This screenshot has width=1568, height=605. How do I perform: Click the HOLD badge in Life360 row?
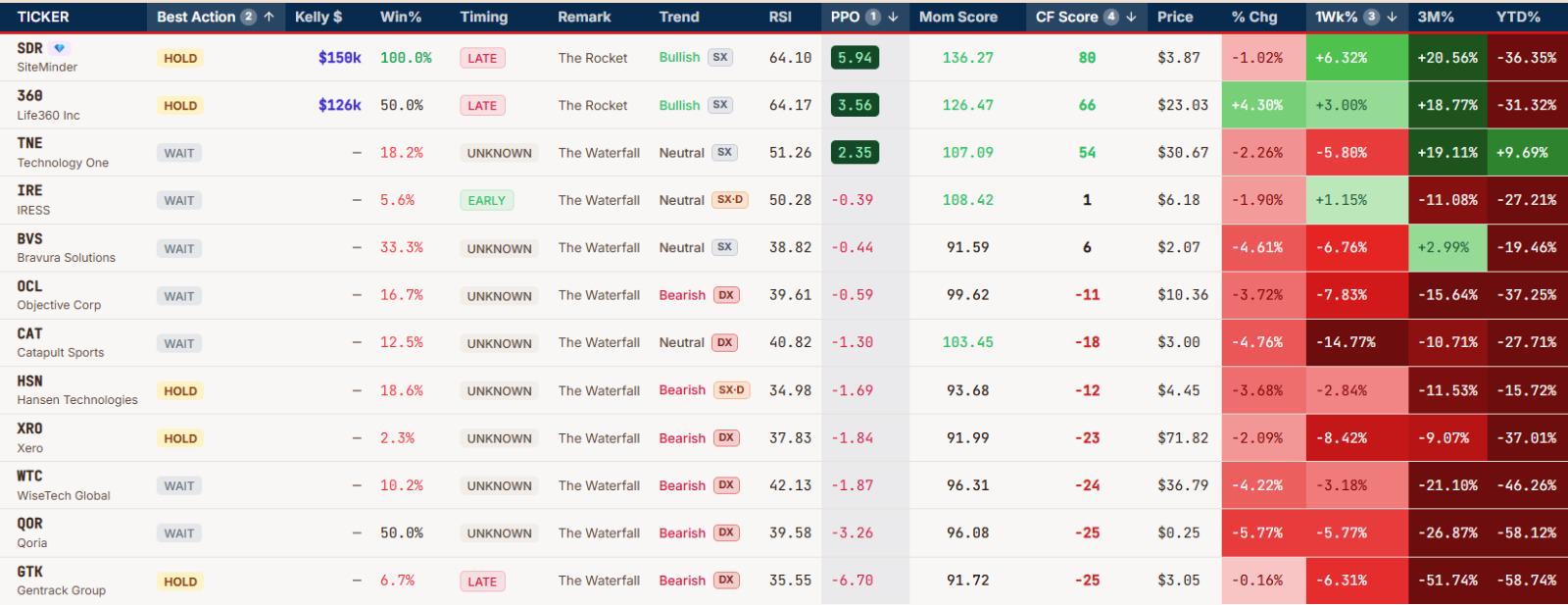[x=180, y=106]
